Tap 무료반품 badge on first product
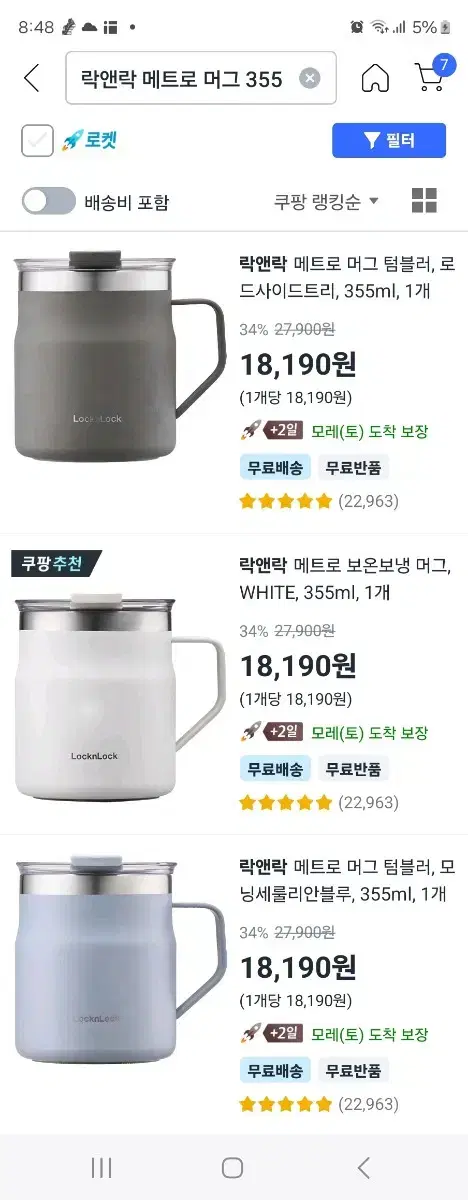The width and height of the screenshot is (468, 1200). point(354,467)
